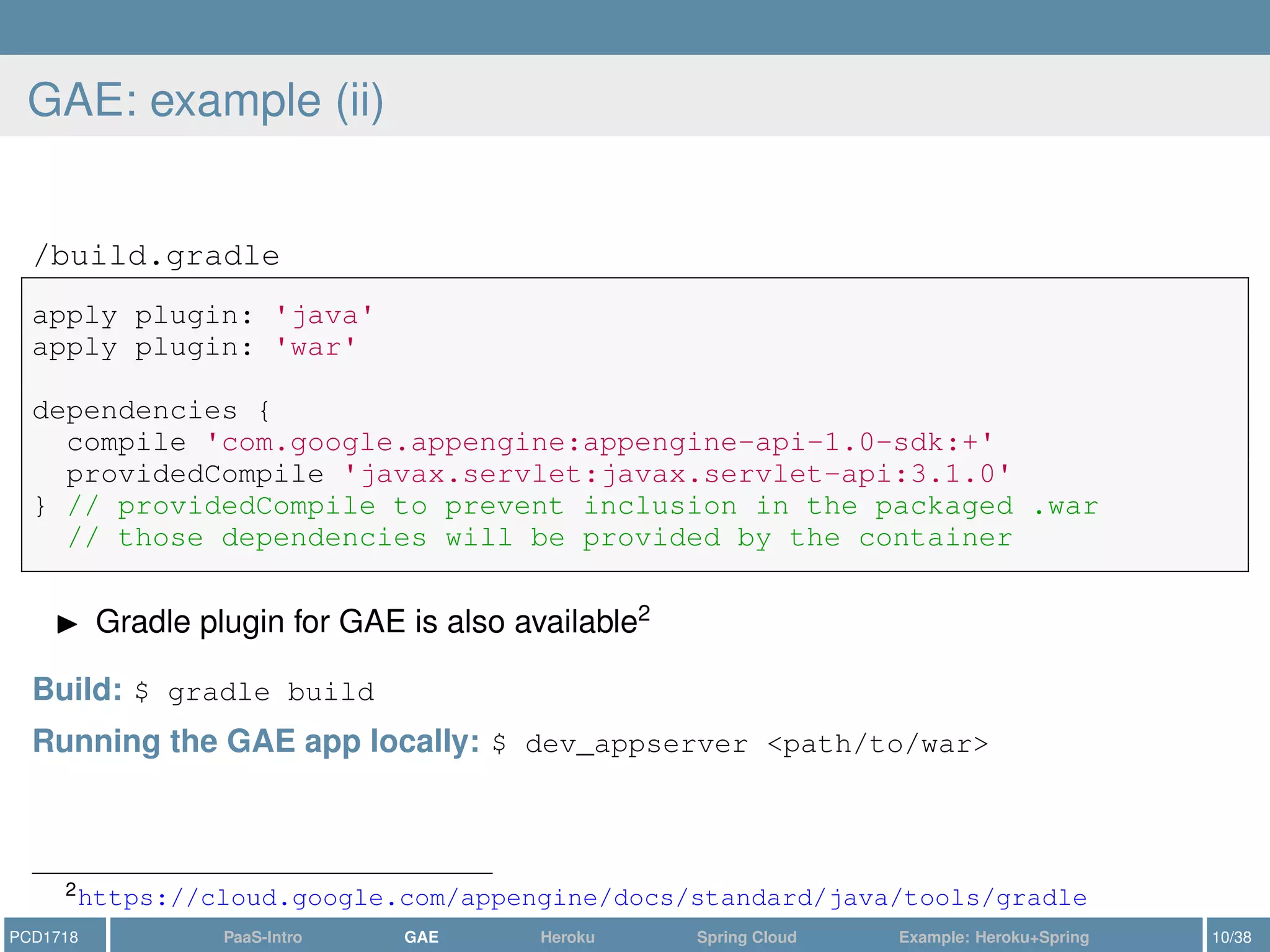Click the triangle bullet marker before Gradle plugin

pos(67,624)
